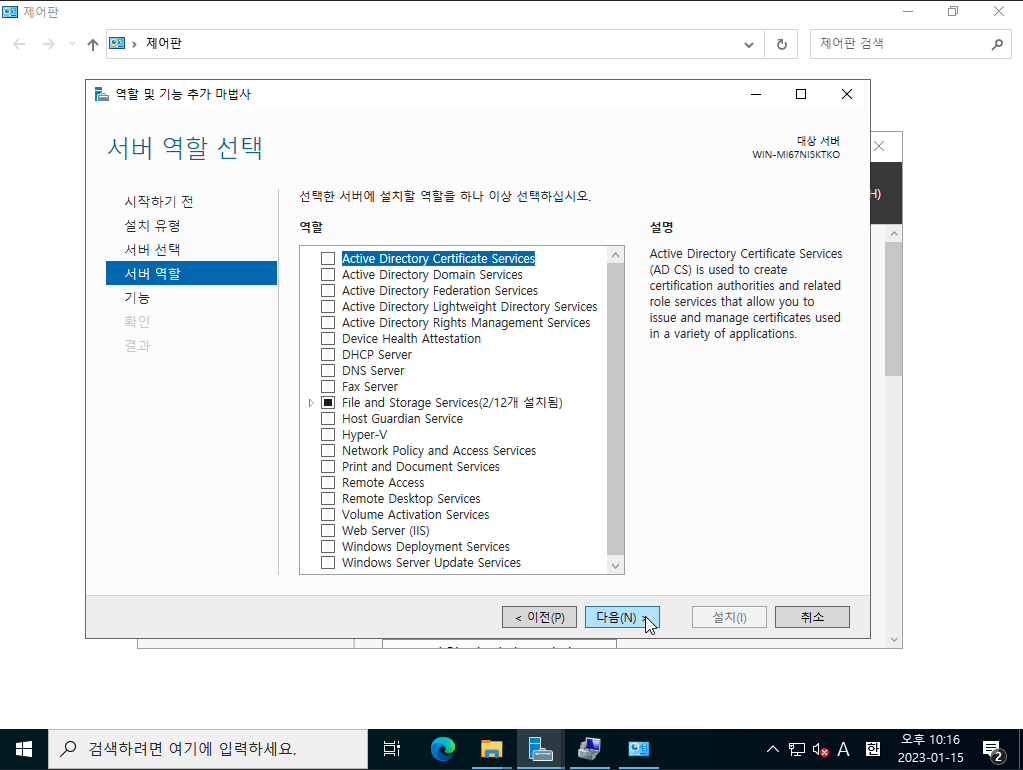This screenshot has width=1023, height=770.
Task: Maximize the role wizard window
Action: point(801,94)
